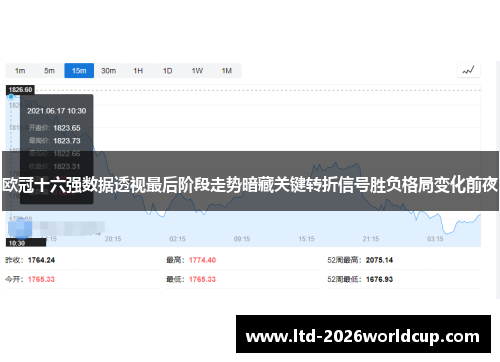
Task: Click the 52-week low value 1676.93
Action: (380, 279)
